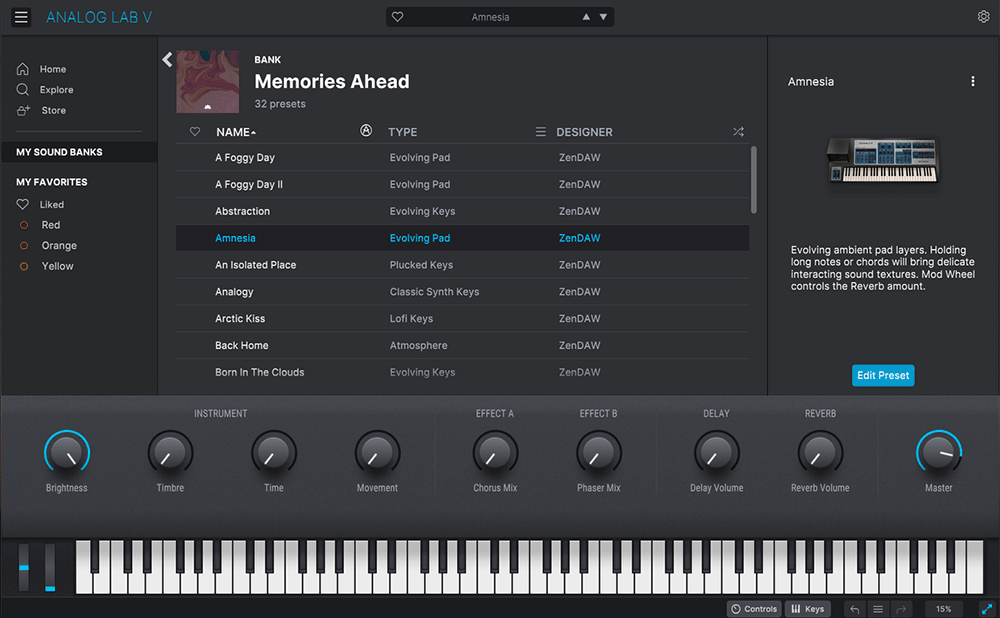Viewport: 1000px width, 618px height.
Task: Toggle the Controls panel
Action: click(x=754, y=609)
